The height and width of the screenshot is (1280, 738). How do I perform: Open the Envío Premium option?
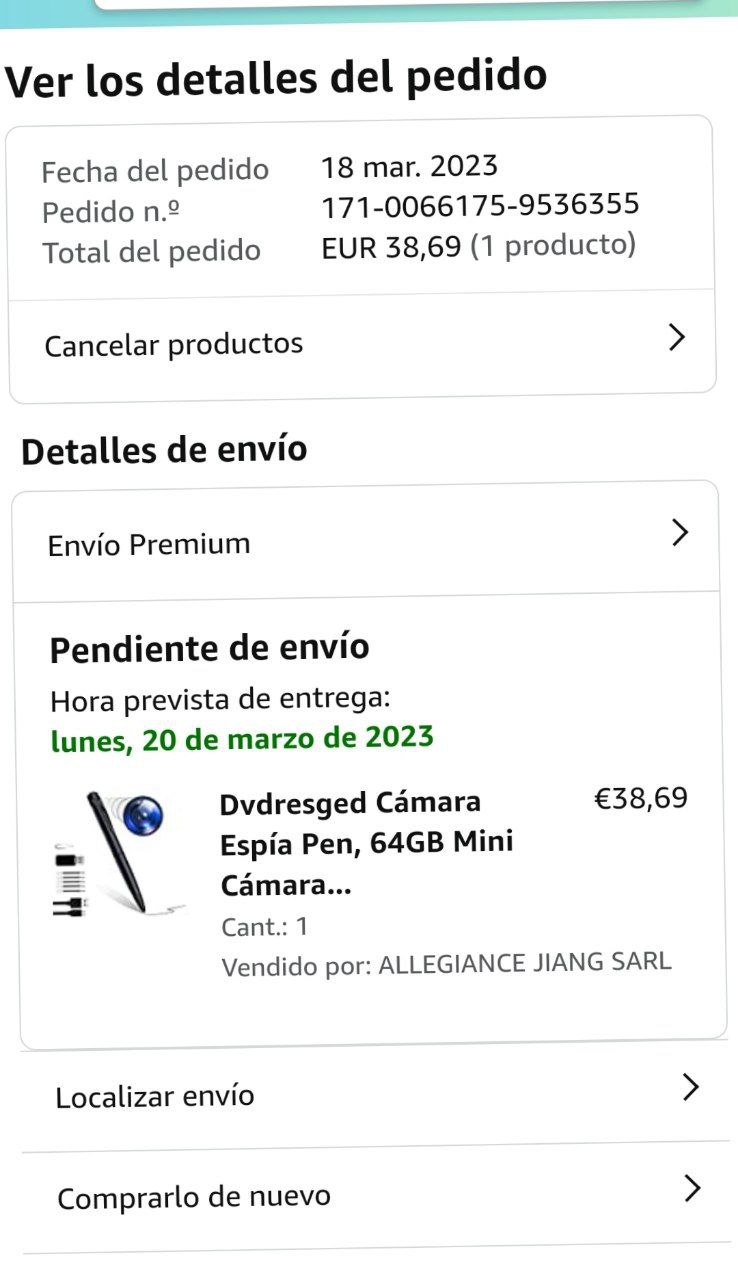click(x=149, y=545)
